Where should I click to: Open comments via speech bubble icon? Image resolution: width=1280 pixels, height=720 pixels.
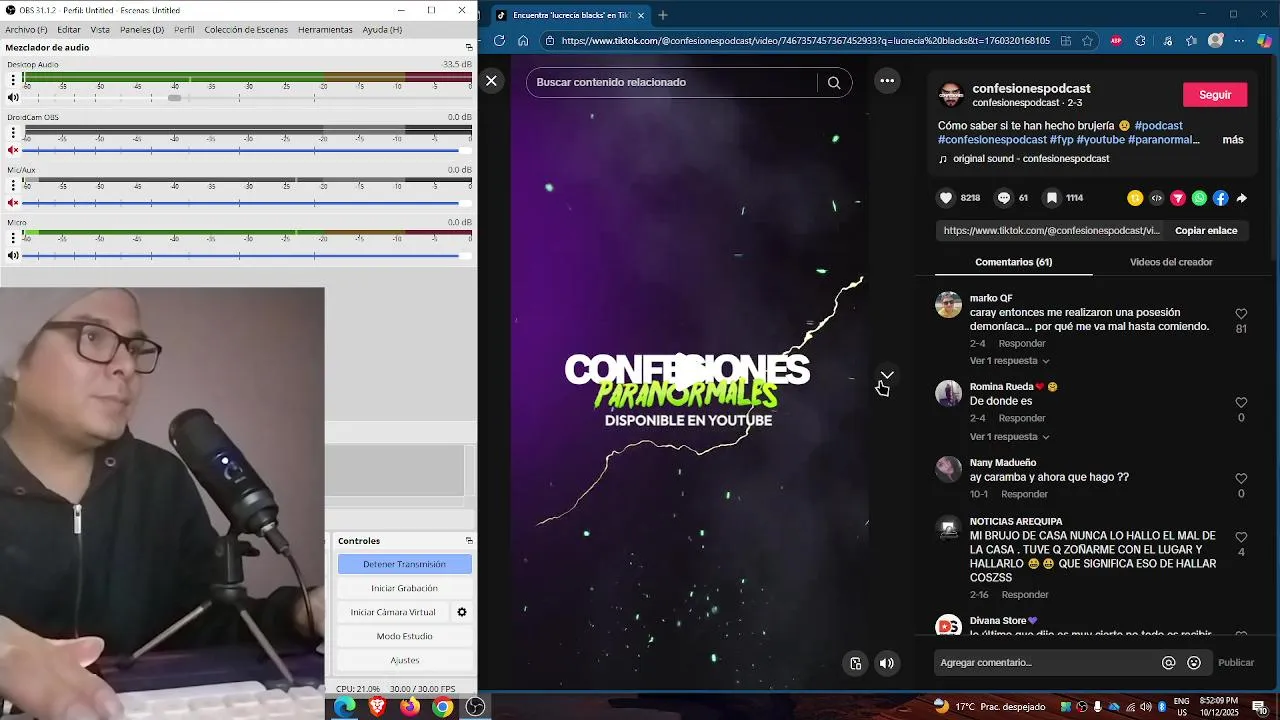click(x=1004, y=198)
